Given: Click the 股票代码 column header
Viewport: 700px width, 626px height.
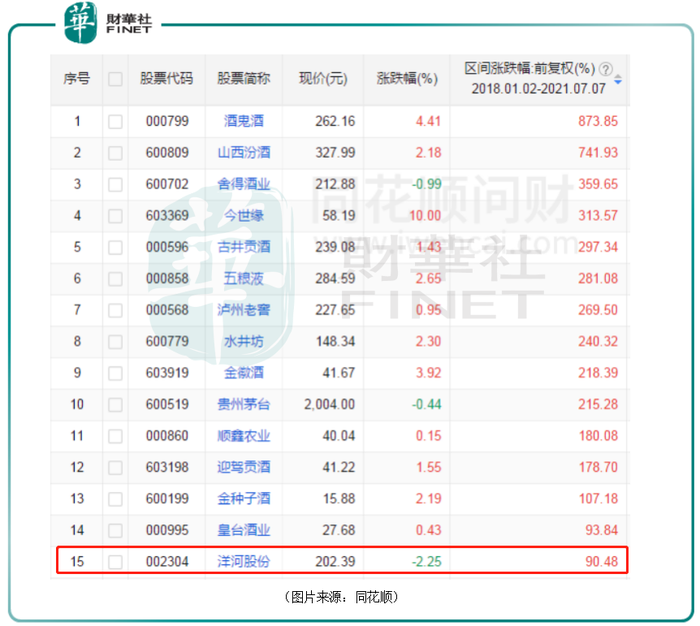Looking at the screenshot, I should point(167,79).
